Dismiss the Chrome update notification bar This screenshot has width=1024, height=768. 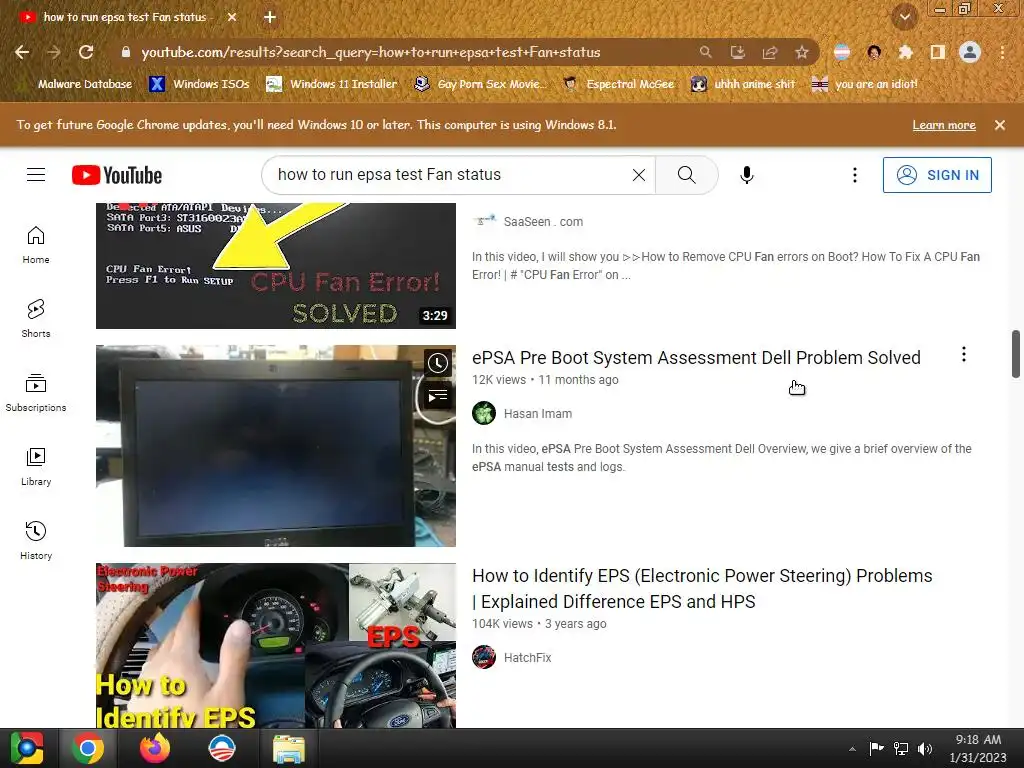[x=1000, y=125]
